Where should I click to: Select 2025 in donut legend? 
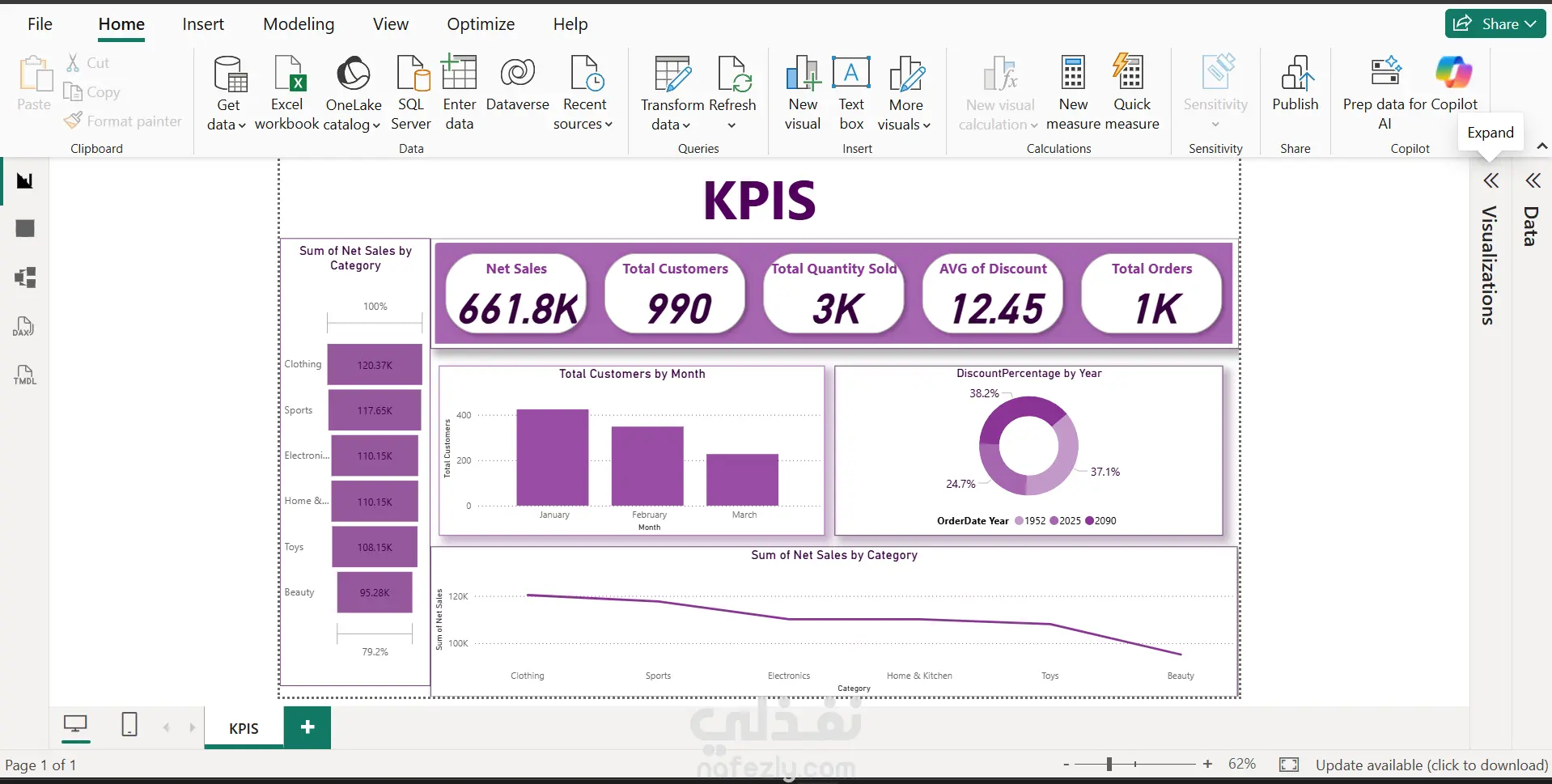coord(1065,521)
